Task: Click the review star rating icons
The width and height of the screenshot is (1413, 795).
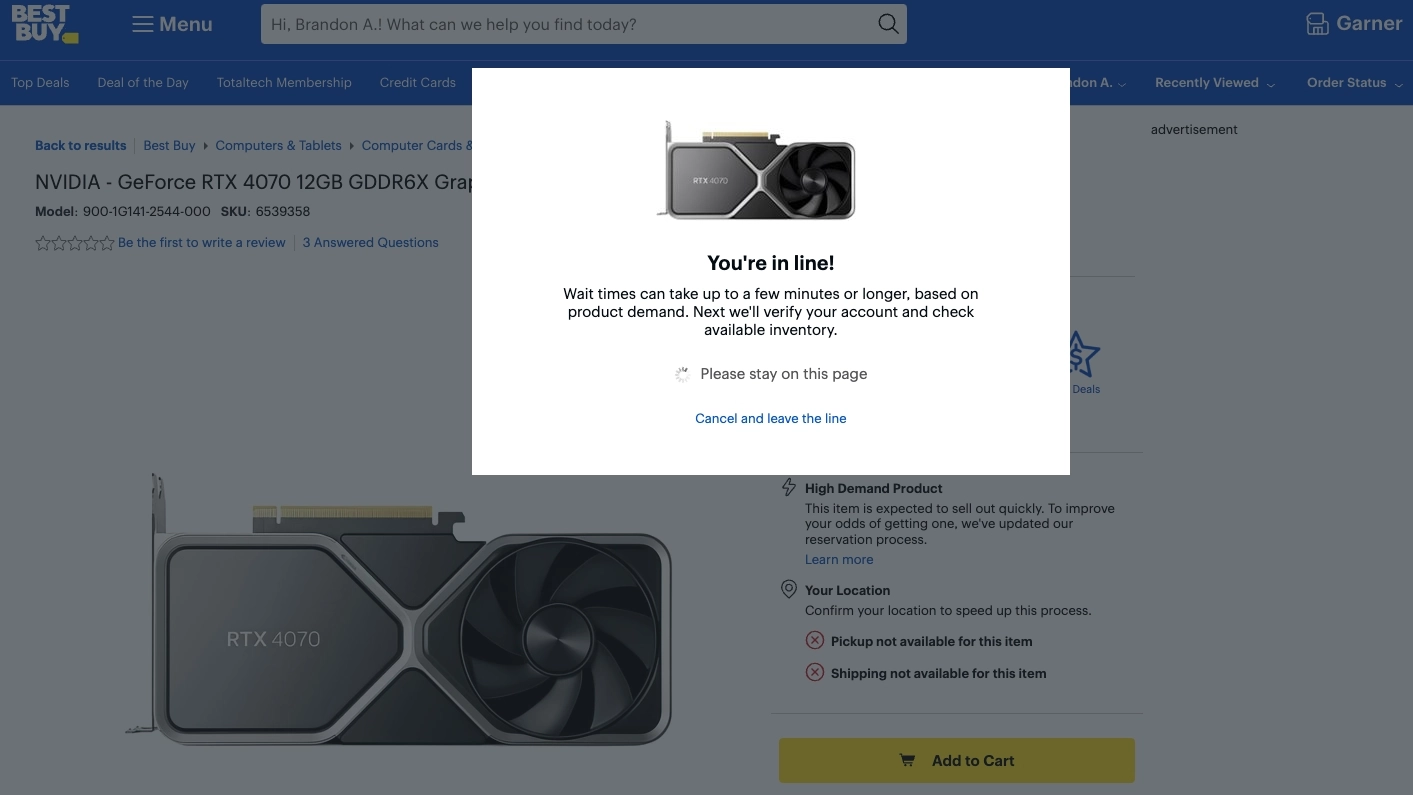Action: [x=75, y=243]
